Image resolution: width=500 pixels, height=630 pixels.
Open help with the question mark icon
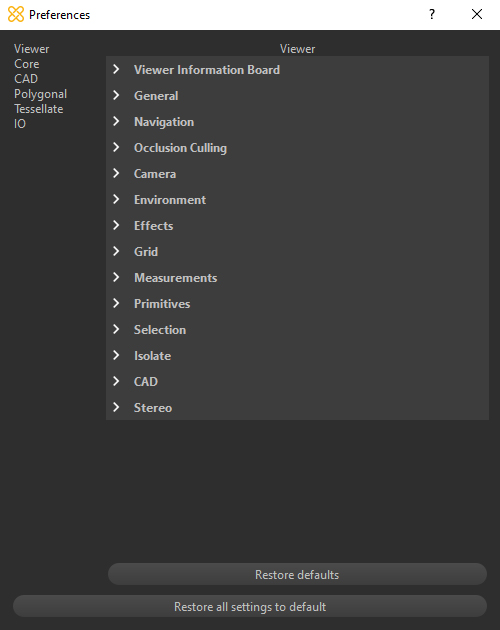point(432,14)
